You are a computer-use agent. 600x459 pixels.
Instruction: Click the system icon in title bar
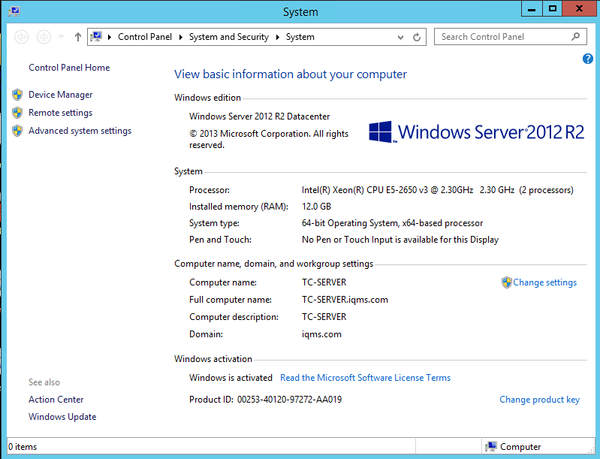12,12
